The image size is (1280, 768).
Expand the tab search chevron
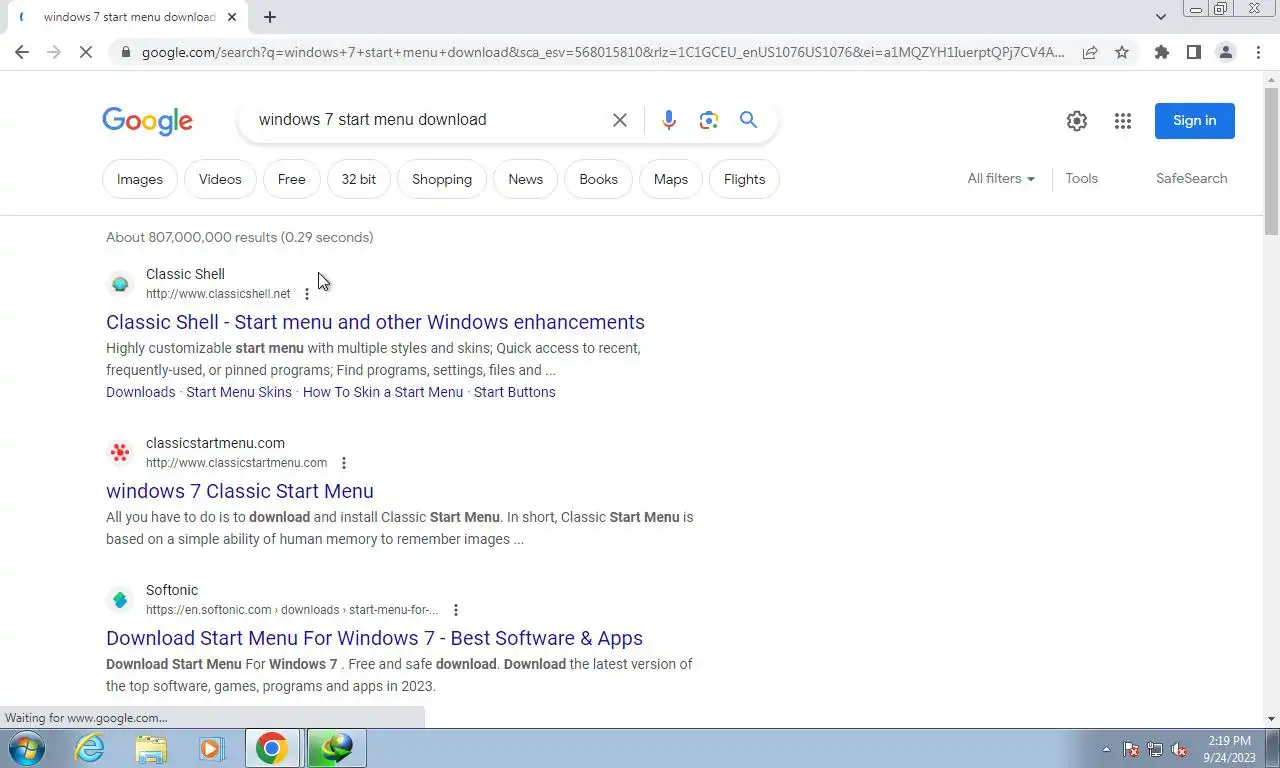point(1160,17)
